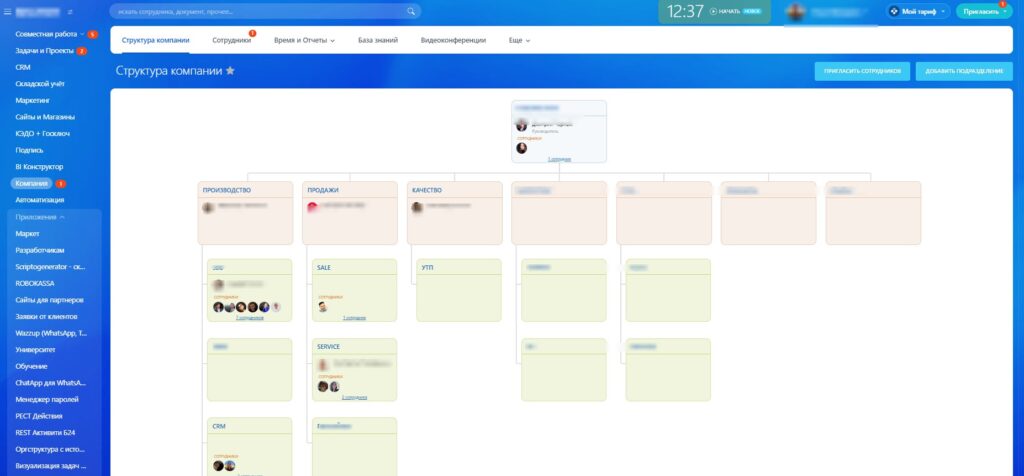1024x476 pixels.
Task: Click employees count link in SERVICE card
Action: point(355,397)
